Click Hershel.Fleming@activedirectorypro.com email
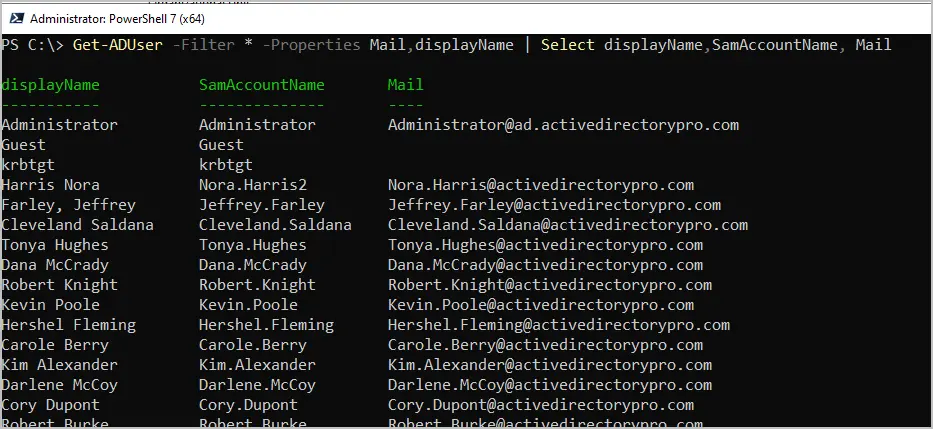 pyautogui.click(x=559, y=325)
